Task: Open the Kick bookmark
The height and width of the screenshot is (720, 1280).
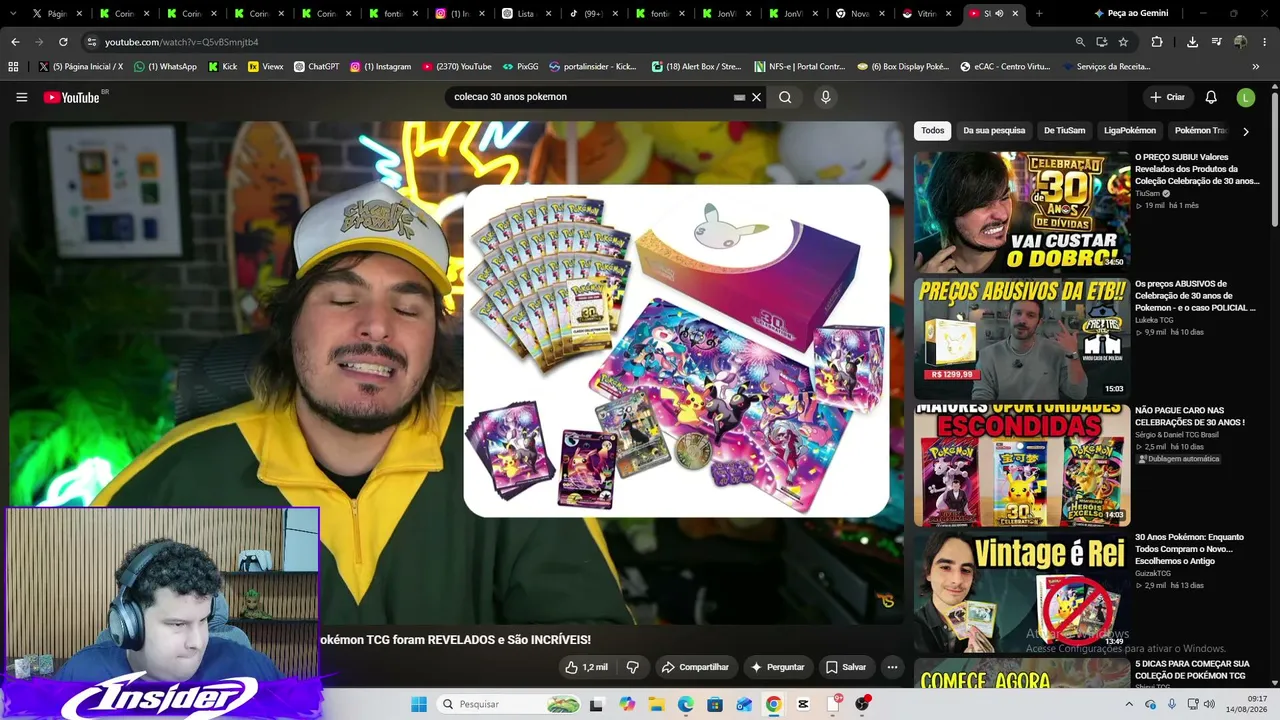Action: pyautogui.click(x=223, y=67)
